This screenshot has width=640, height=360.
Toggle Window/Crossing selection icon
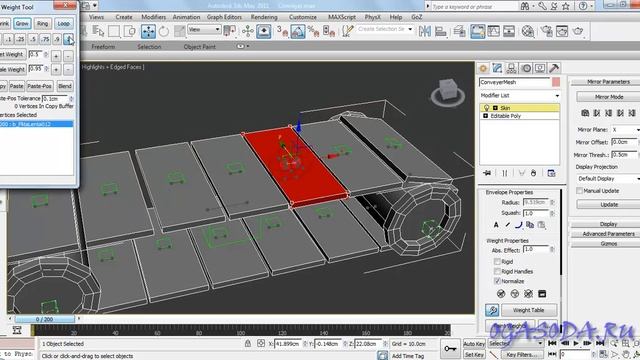[130, 31]
